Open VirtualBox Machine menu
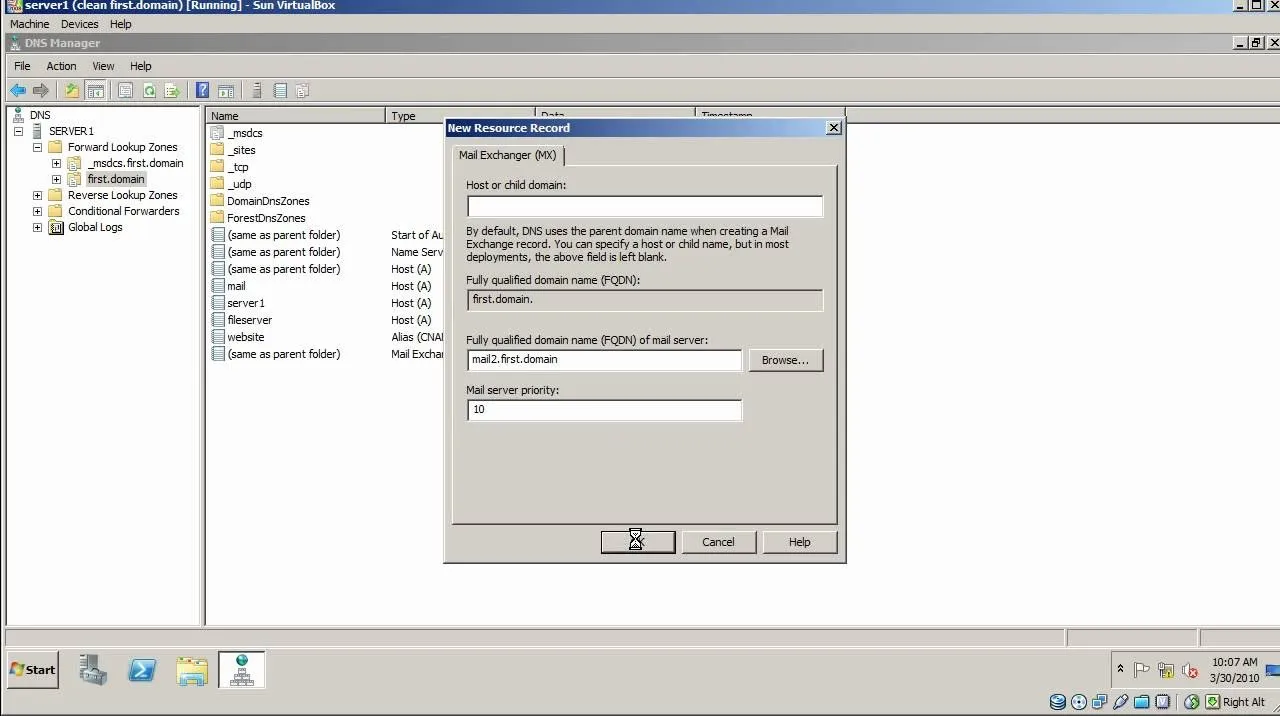This screenshot has height=716, width=1280. pyautogui.click(x=29, y=24)
